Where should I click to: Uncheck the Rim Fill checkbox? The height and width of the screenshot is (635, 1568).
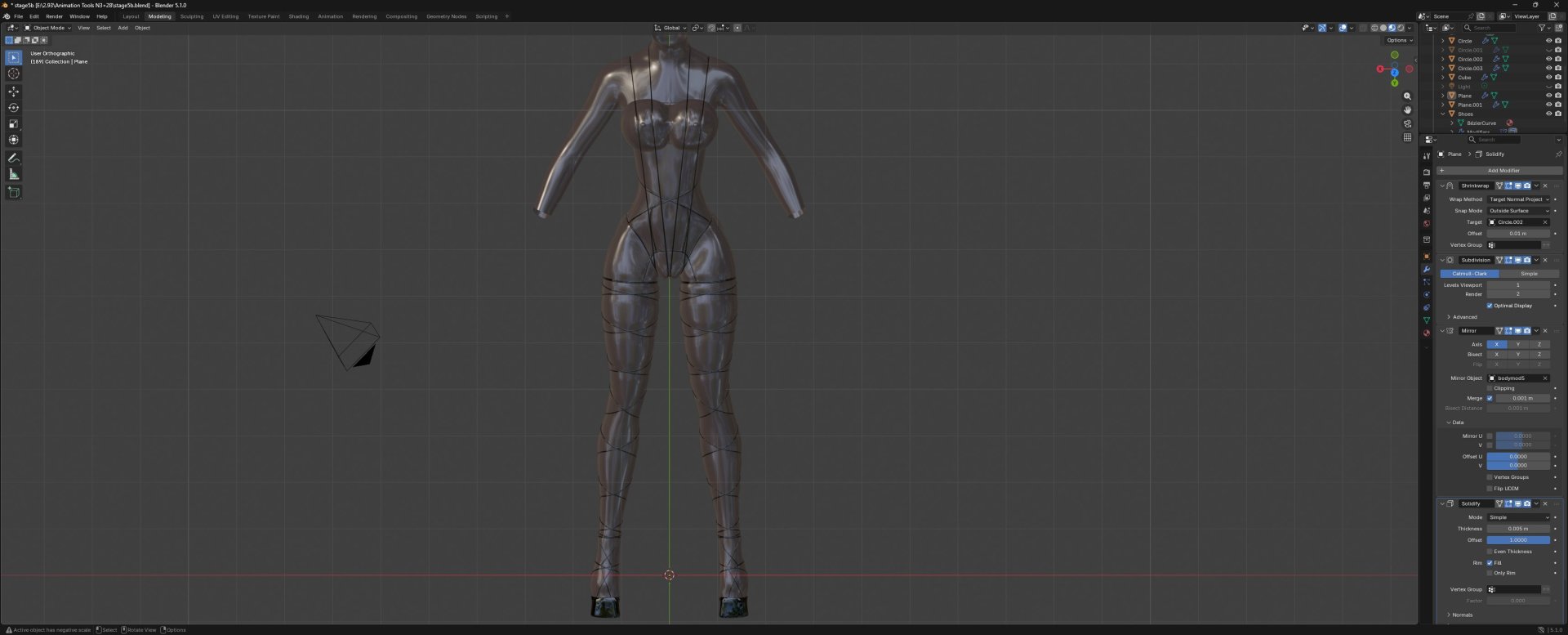tap(1490, 563)
